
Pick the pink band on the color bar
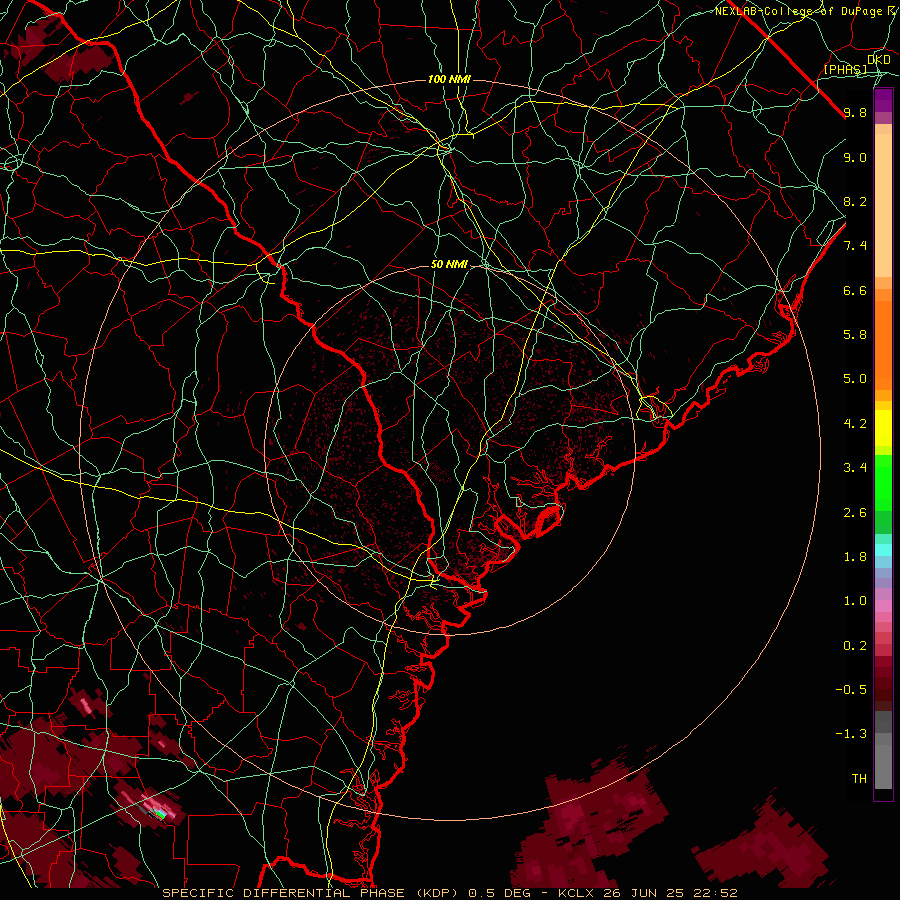point(883,606)
